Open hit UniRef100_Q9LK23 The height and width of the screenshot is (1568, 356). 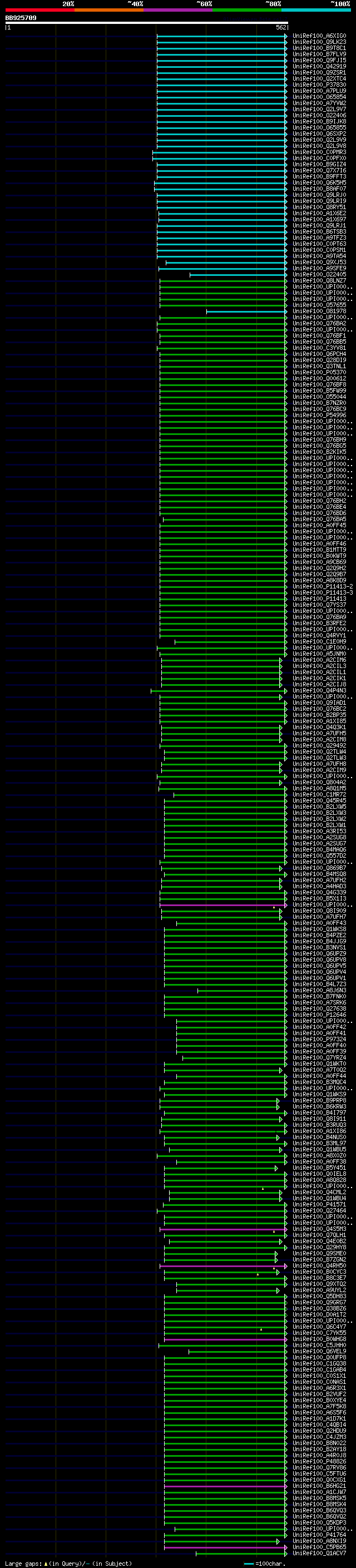click(x=319, y=42)
